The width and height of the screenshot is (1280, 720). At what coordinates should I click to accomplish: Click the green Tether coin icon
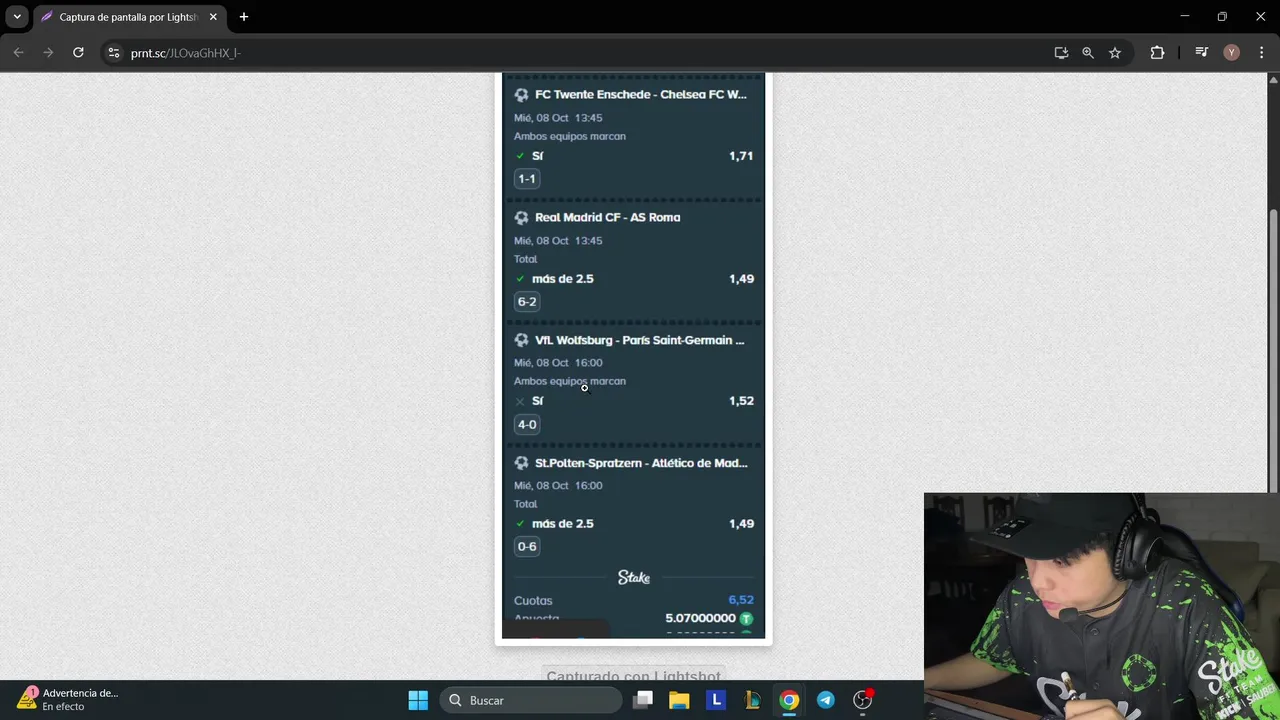point(746,619)
